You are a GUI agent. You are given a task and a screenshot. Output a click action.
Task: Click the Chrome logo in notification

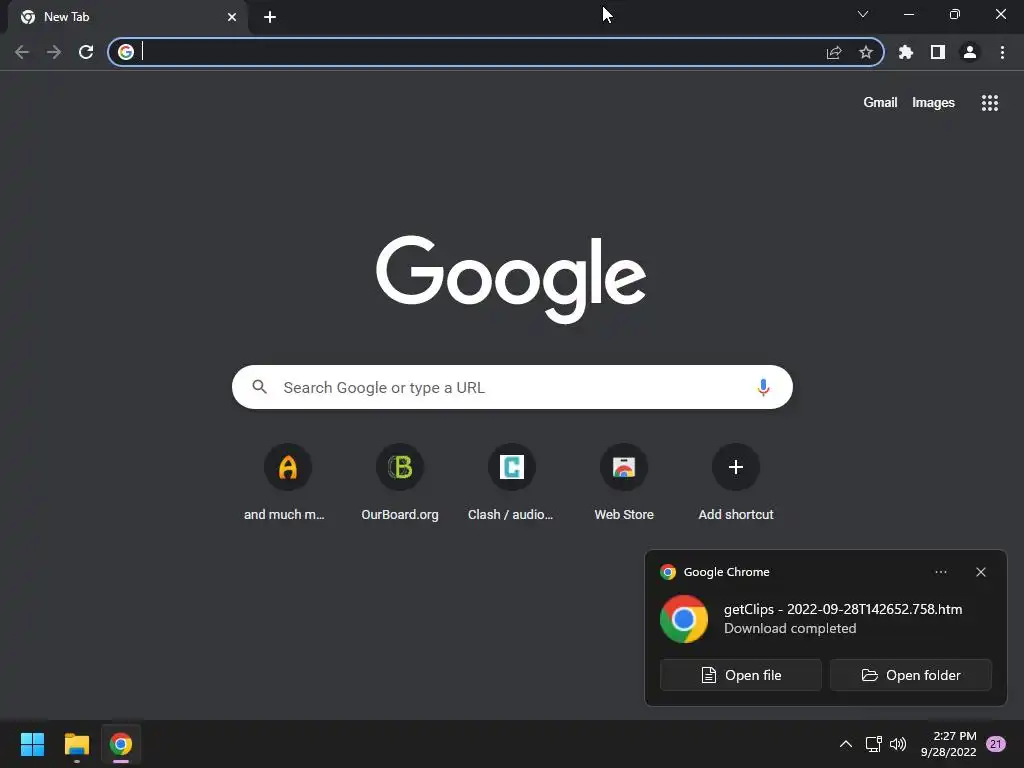click(684, 618)
